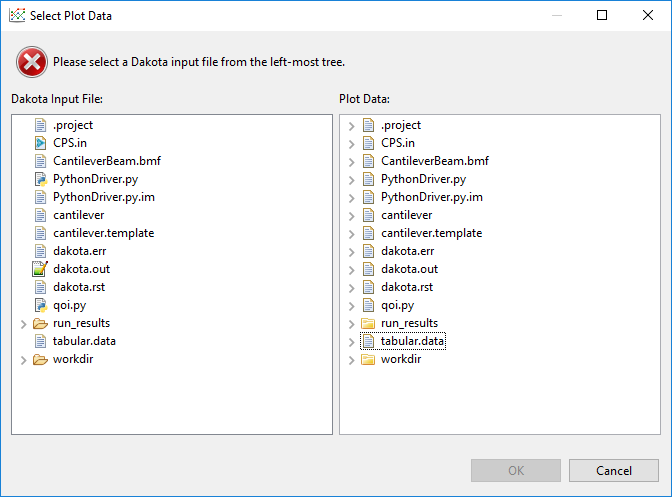
Task: Click the tabular.data file icon in Plot Data tree
Action: [368, 341]
